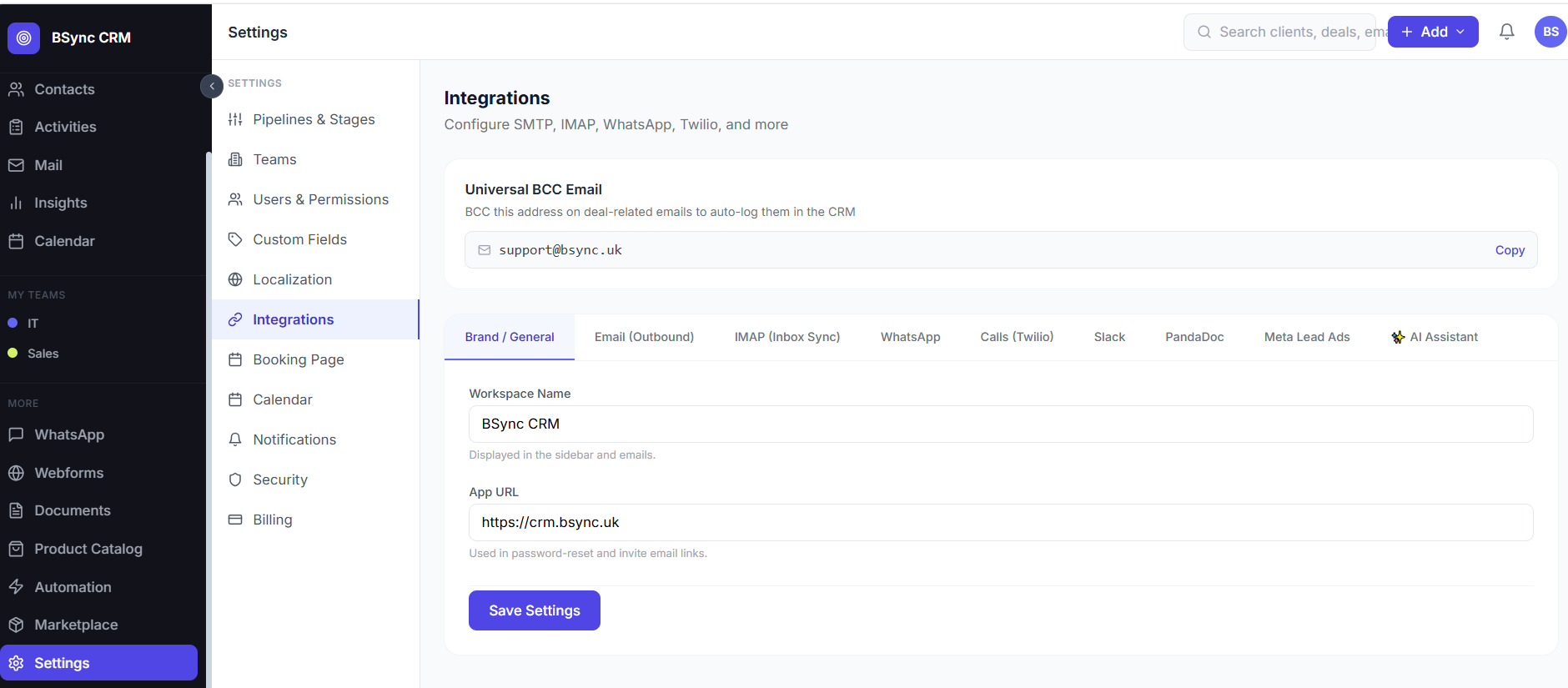Click the support@bsync.uk BCC address text
1568x688 pixels.
point(560,250)
